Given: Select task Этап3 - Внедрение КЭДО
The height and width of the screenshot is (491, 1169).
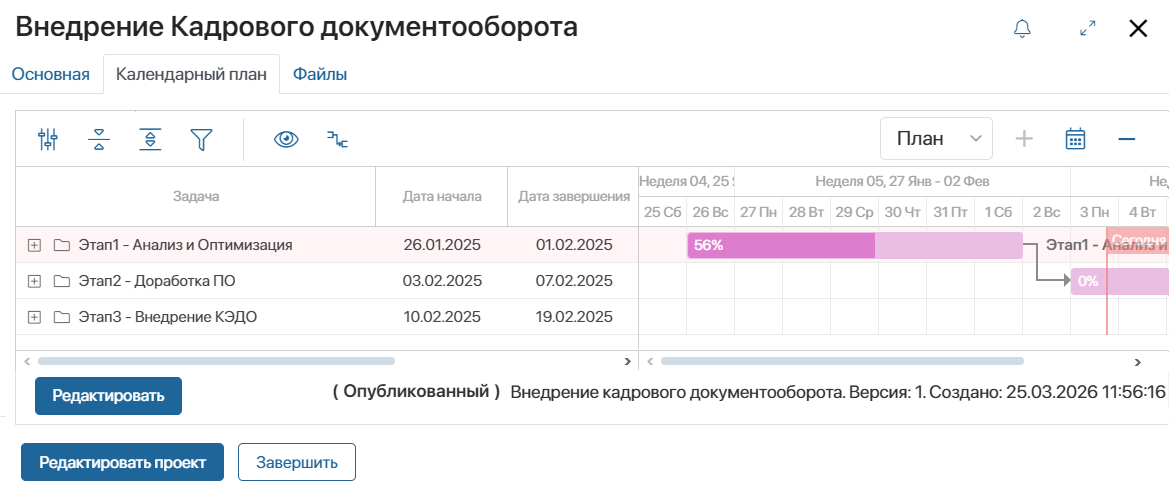Looking at the screenshot, I should point(168,317).
